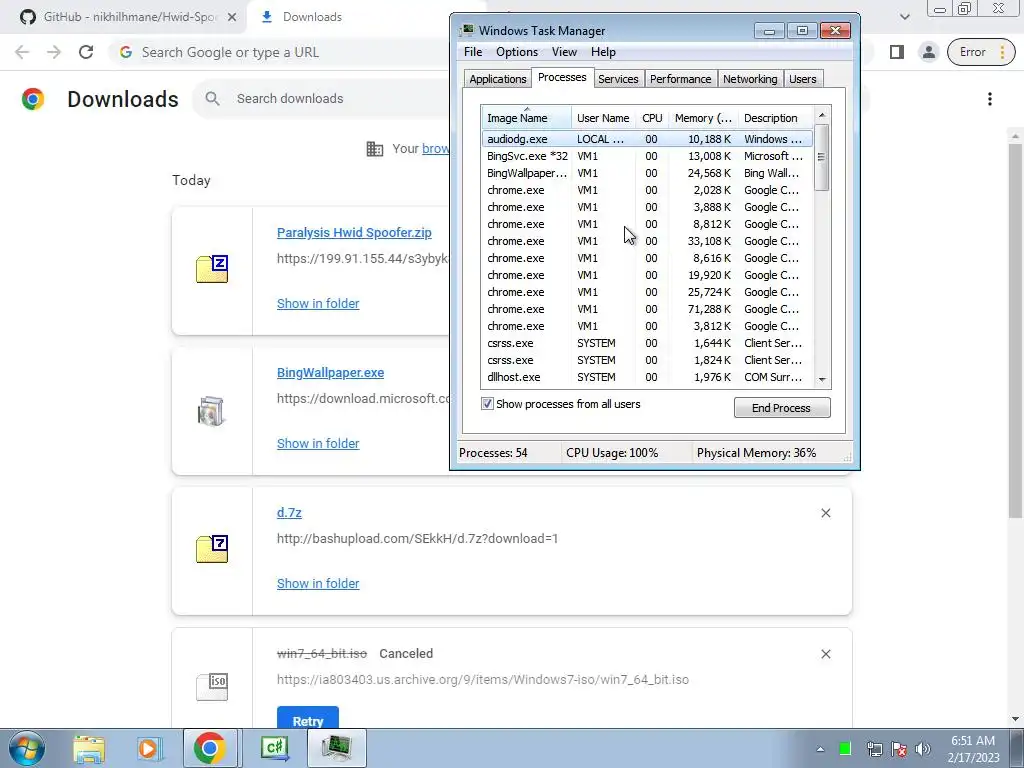Image resolution: width=1024 pixels, height=768 pixels.
Task: Reload the page with the refresh icon
Action: pos(86,52)
